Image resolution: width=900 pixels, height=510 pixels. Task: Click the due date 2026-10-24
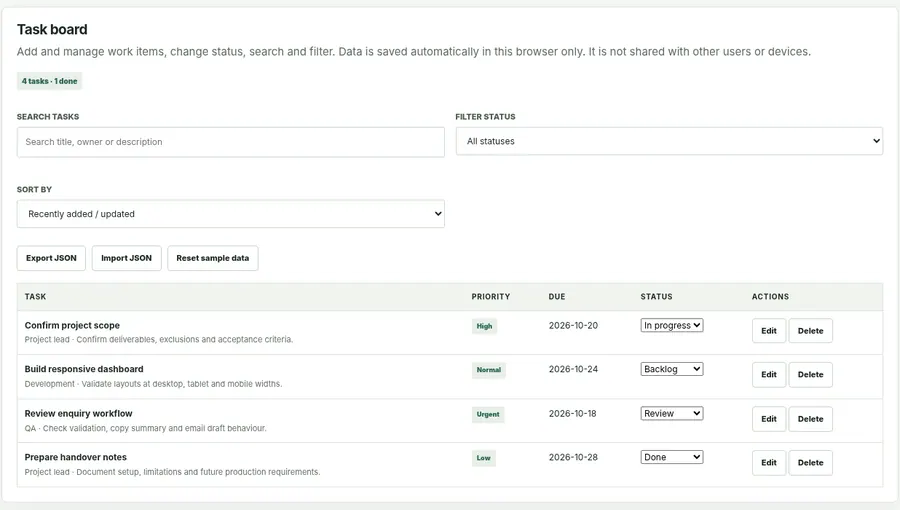[573, 369]
